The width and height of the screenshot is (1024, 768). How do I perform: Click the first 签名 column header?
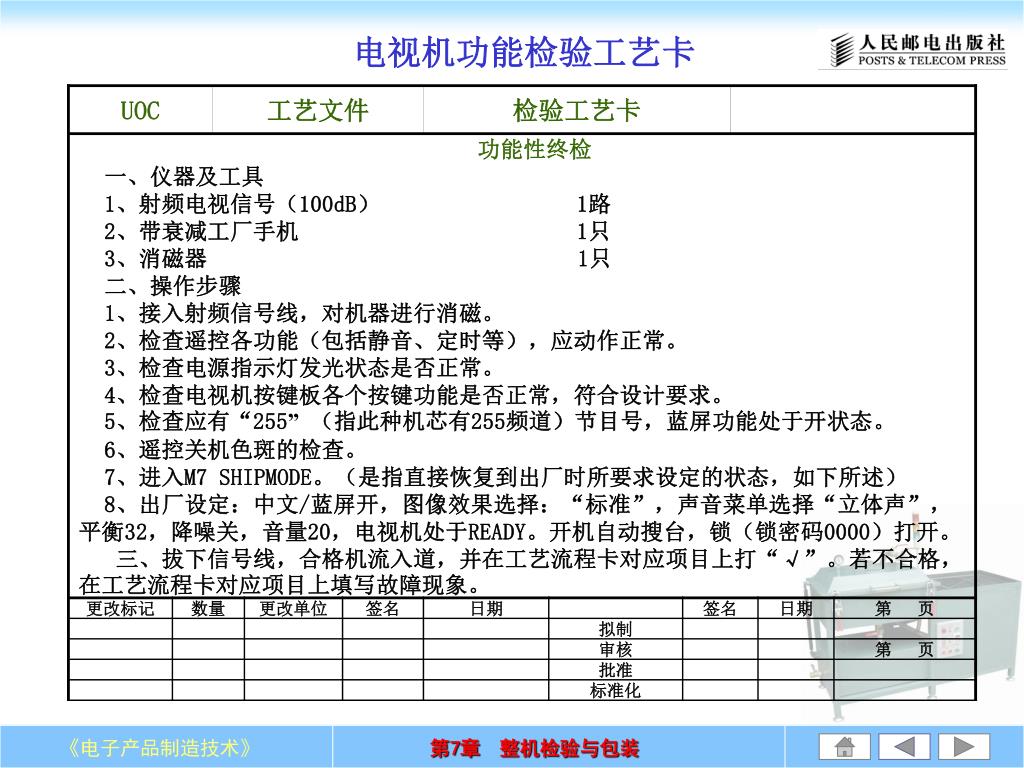click(383, 609)
